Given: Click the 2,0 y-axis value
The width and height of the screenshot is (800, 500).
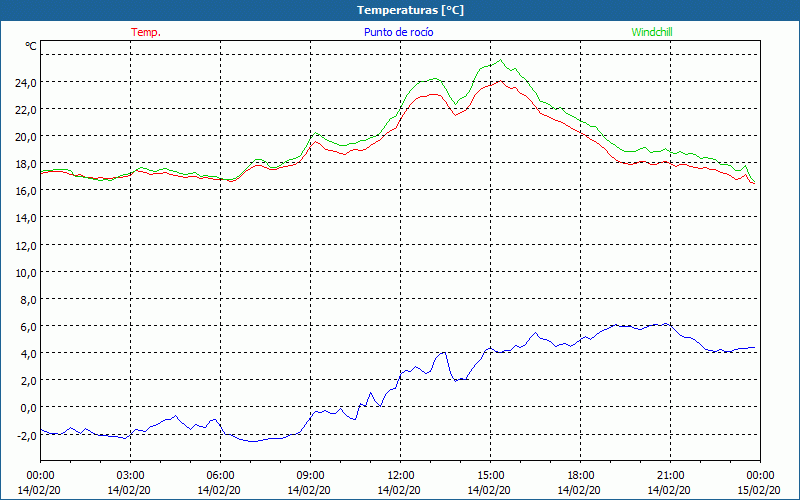Looking at the screenshot, I should (x=28, y=381).
